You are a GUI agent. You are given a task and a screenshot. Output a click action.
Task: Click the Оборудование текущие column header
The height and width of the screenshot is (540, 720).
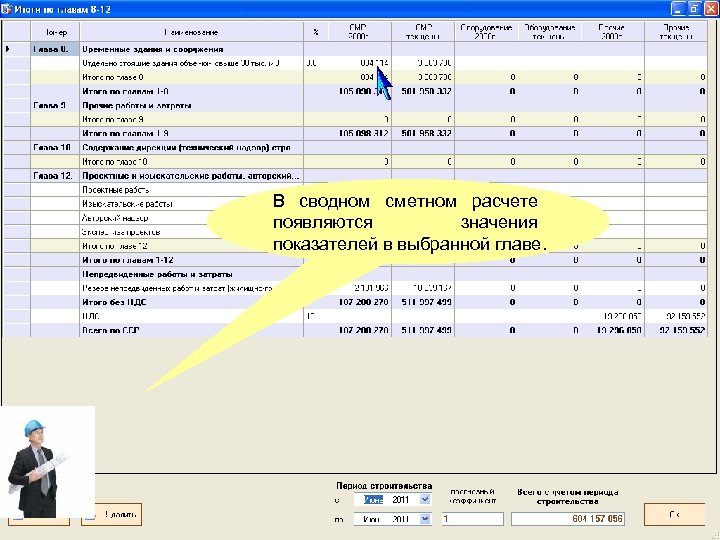(x=550, y=32)
